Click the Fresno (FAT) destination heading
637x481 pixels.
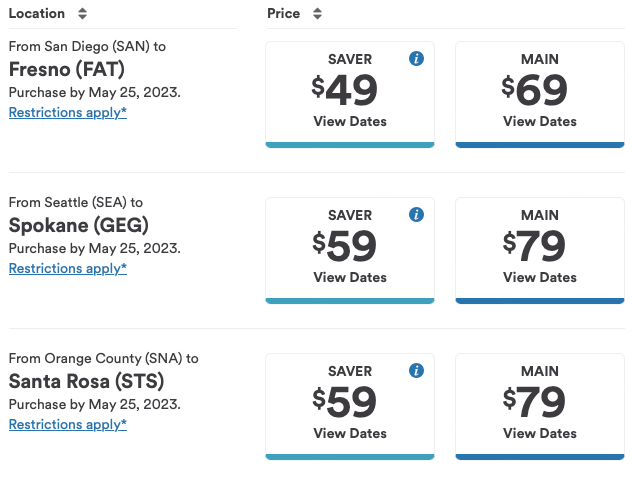66,69
